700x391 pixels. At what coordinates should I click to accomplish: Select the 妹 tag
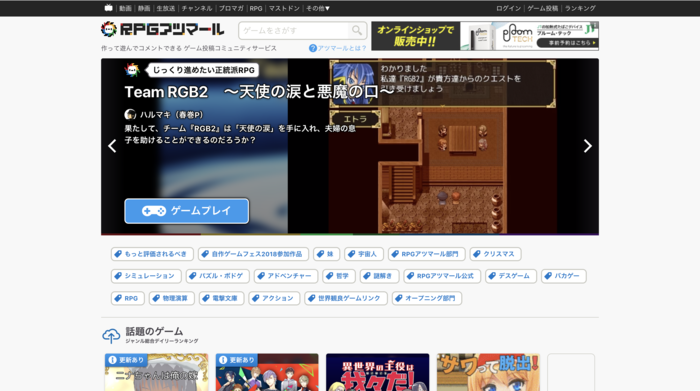pyautogui.click(x=326, y=254)
